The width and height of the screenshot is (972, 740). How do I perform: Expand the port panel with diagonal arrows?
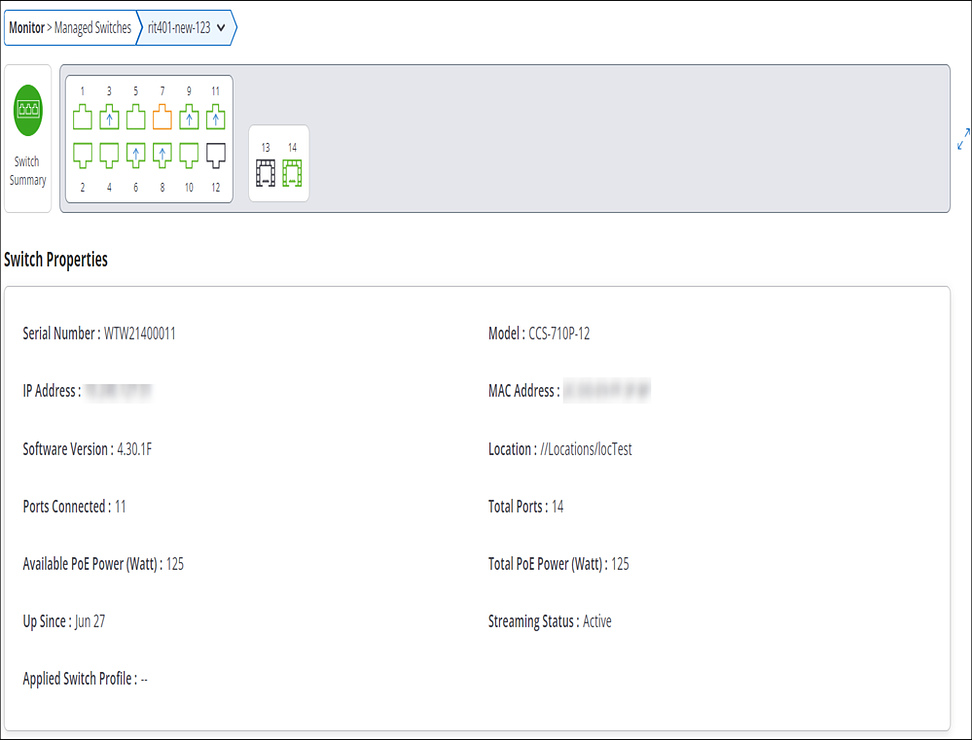point(963,139)
